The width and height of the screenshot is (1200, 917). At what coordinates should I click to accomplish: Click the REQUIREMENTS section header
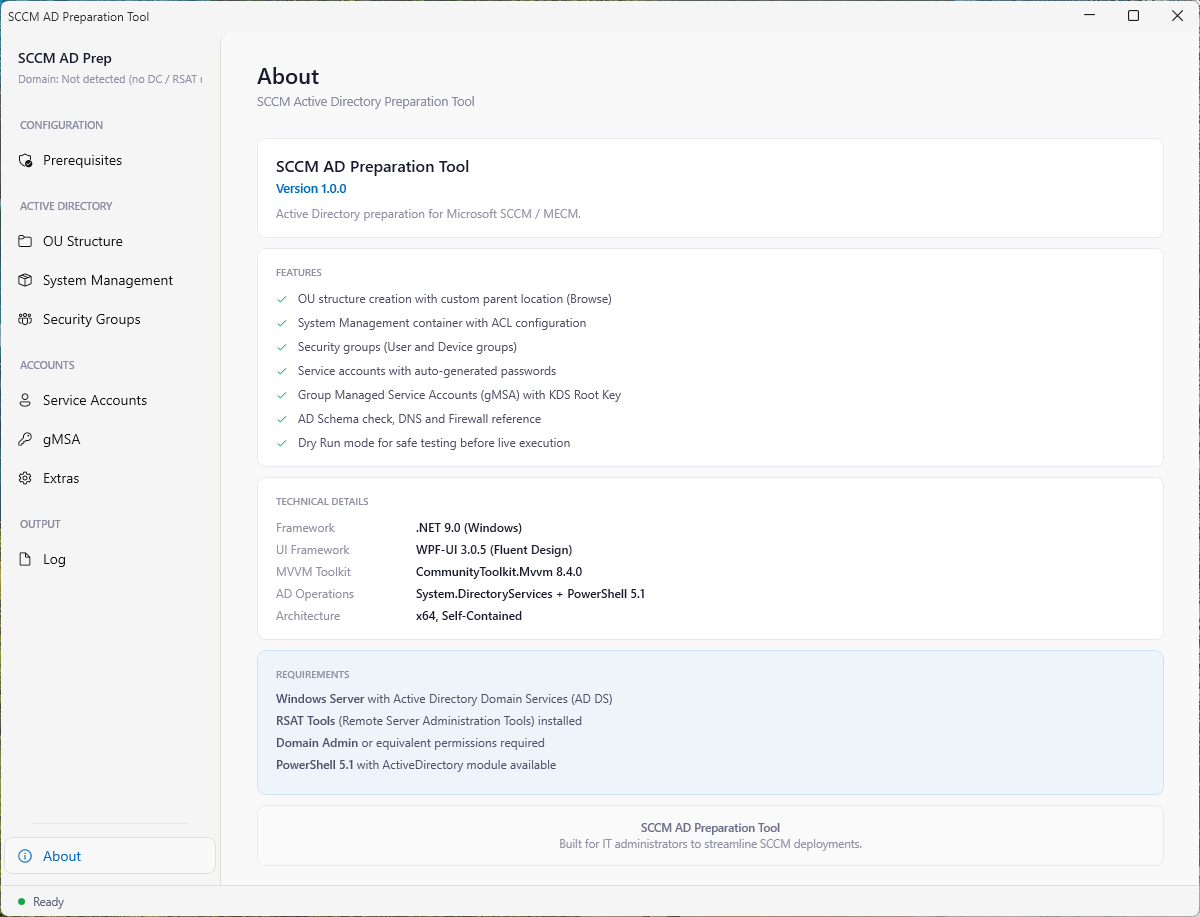coord(313,675)
